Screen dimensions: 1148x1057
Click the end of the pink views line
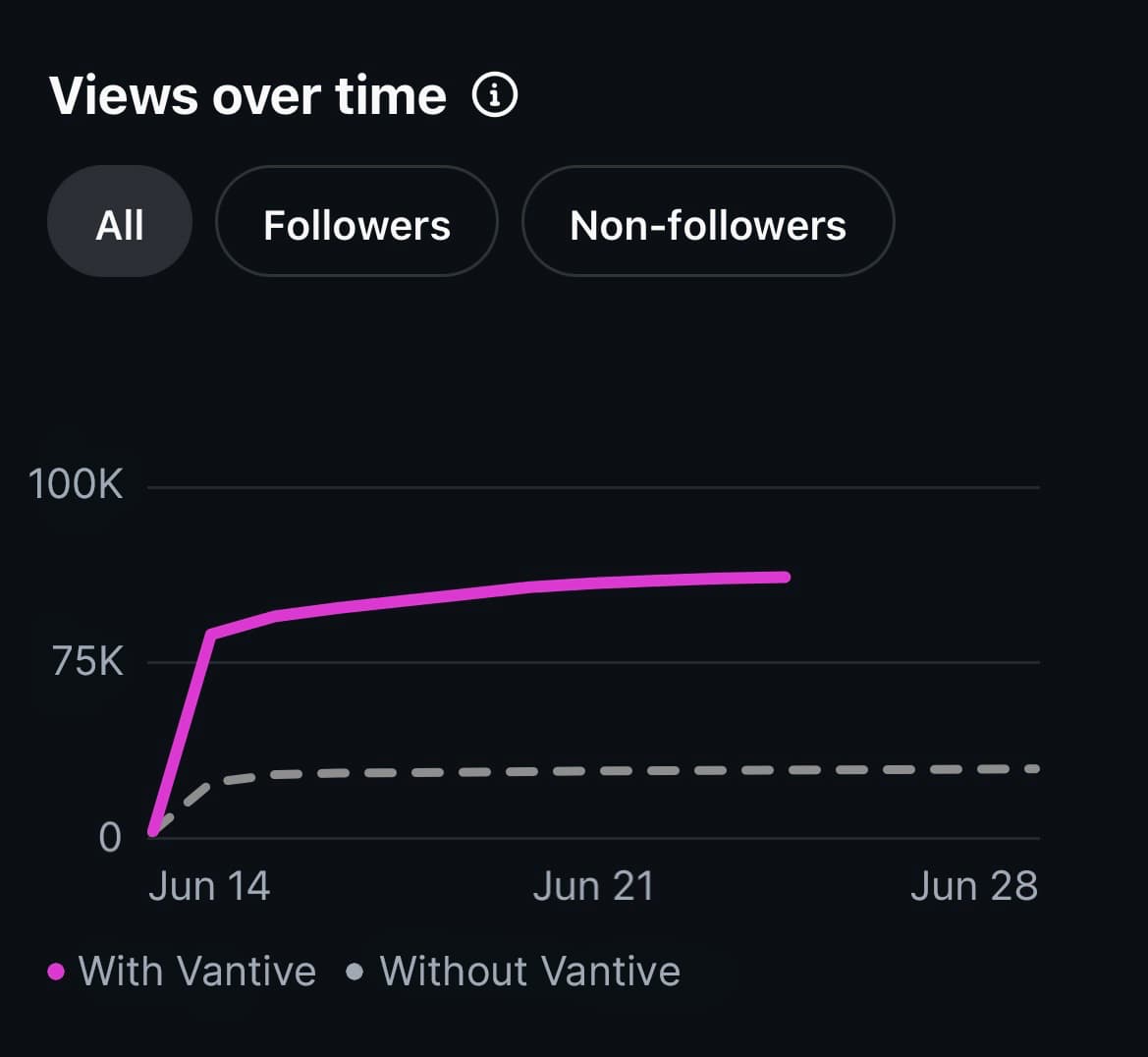tap(785, 578)
